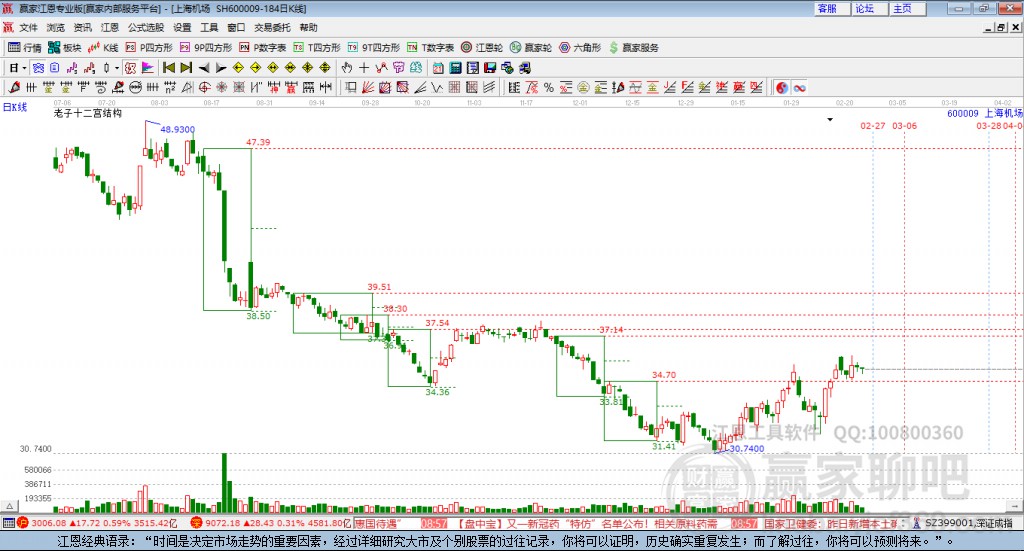1024x551 pixels.
Task: Click the SZ399001 深证成指 status entry
Action: 969,523
